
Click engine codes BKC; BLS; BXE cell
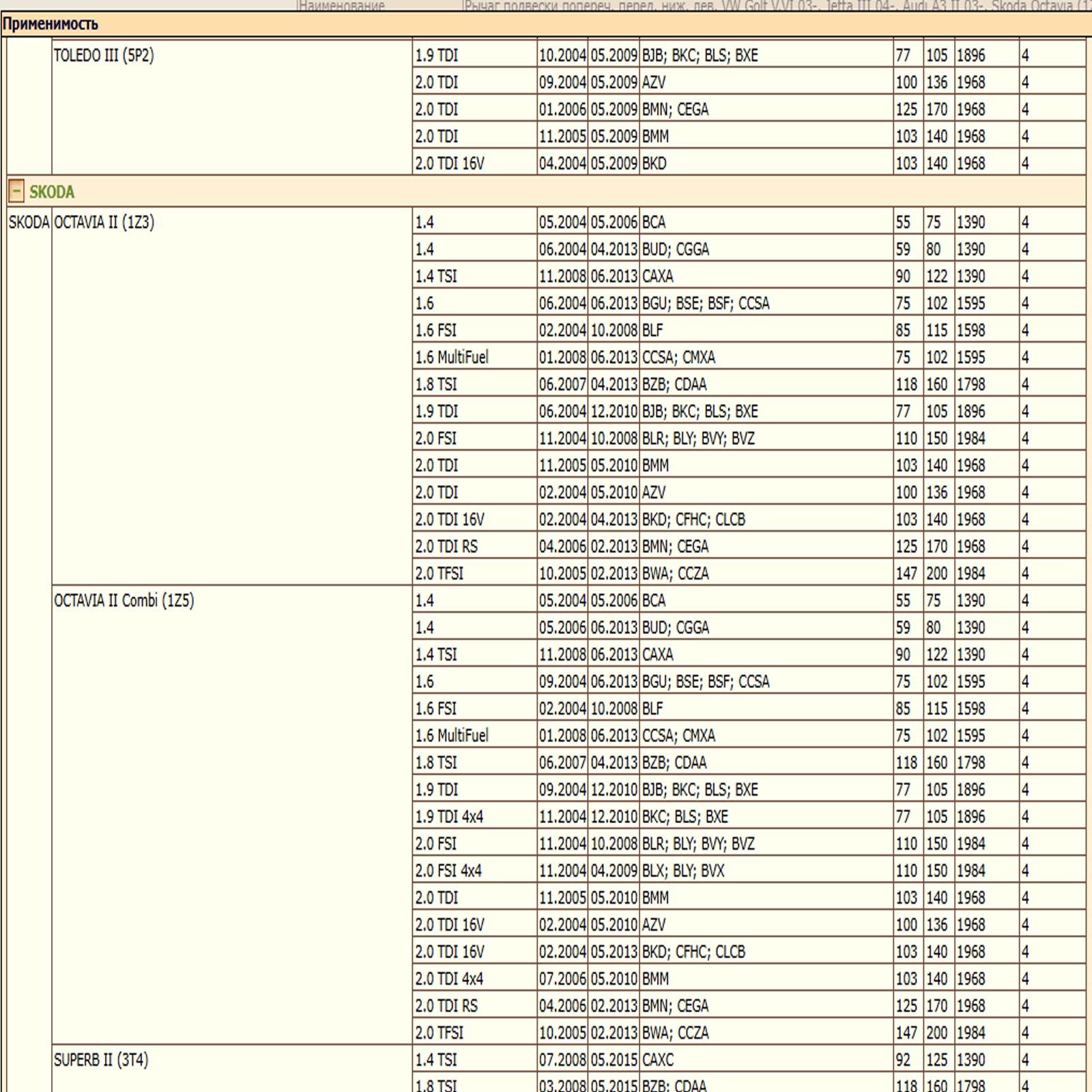coord(766,816)
